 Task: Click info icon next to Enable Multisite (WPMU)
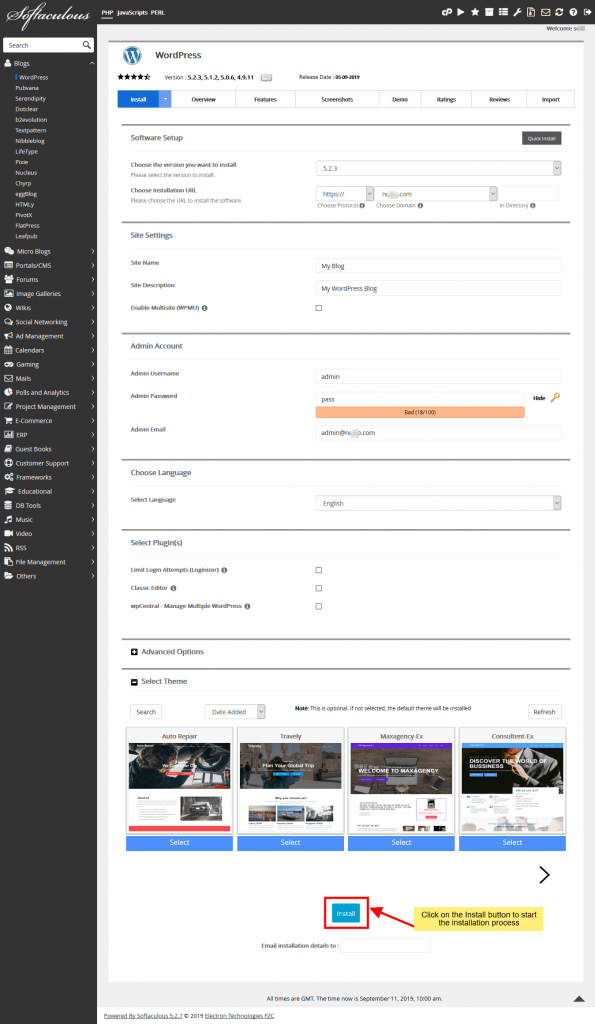[204, 308]
